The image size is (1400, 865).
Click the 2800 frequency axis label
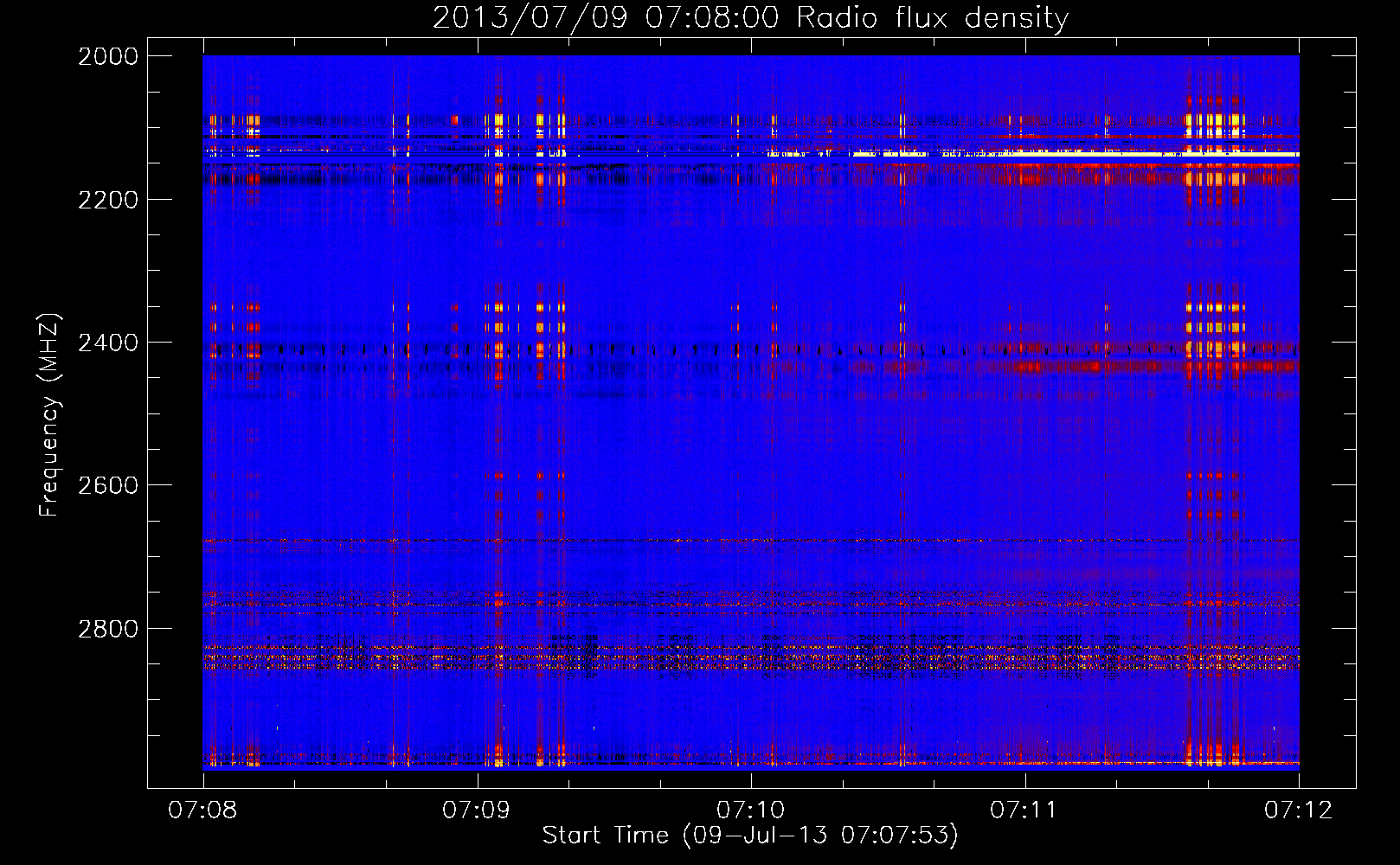pyautogui.click(x=108, y=629)
